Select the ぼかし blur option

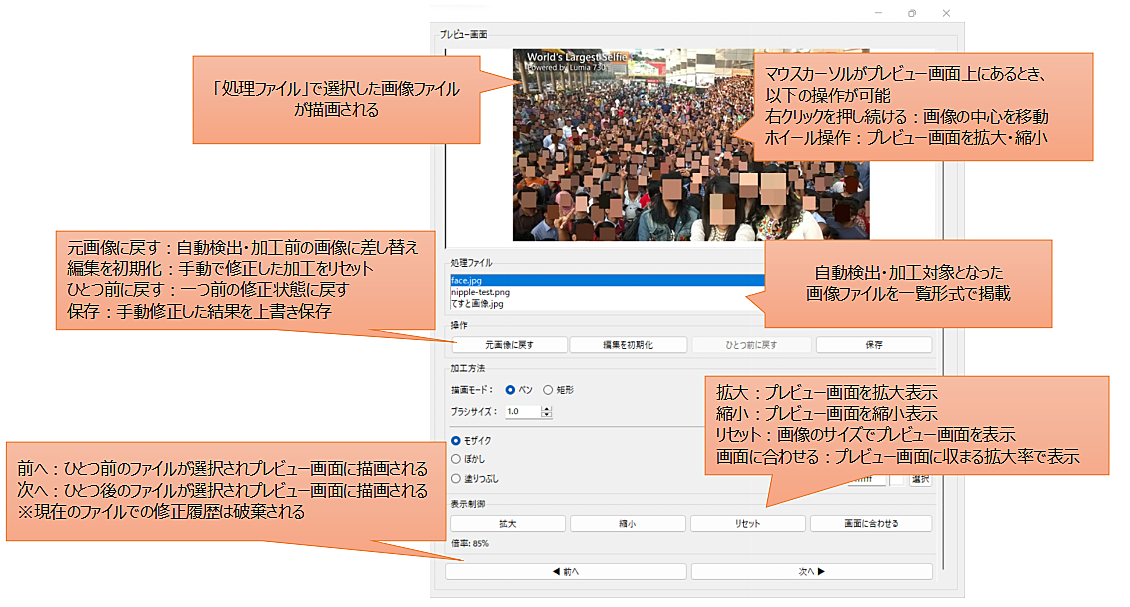(x=457, y=459)
